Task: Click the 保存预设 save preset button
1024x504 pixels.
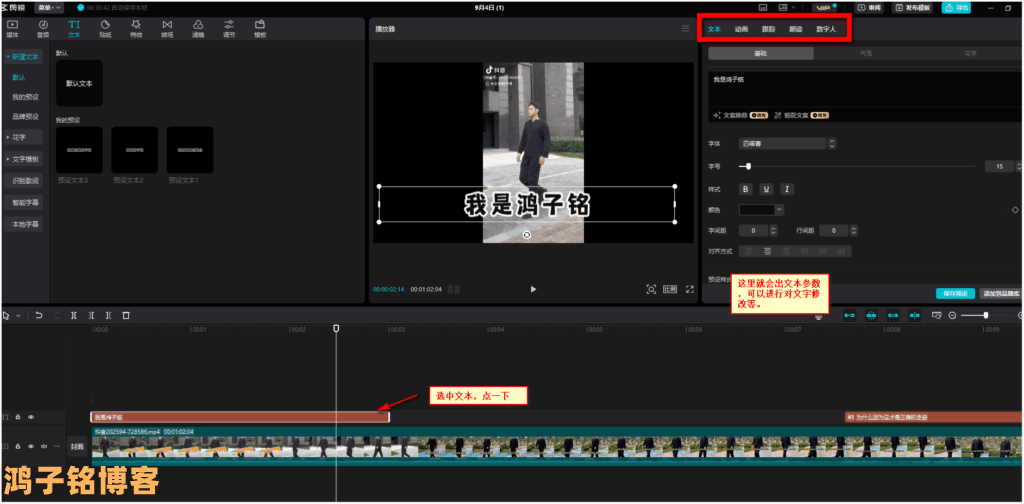Action: [954, 293]
